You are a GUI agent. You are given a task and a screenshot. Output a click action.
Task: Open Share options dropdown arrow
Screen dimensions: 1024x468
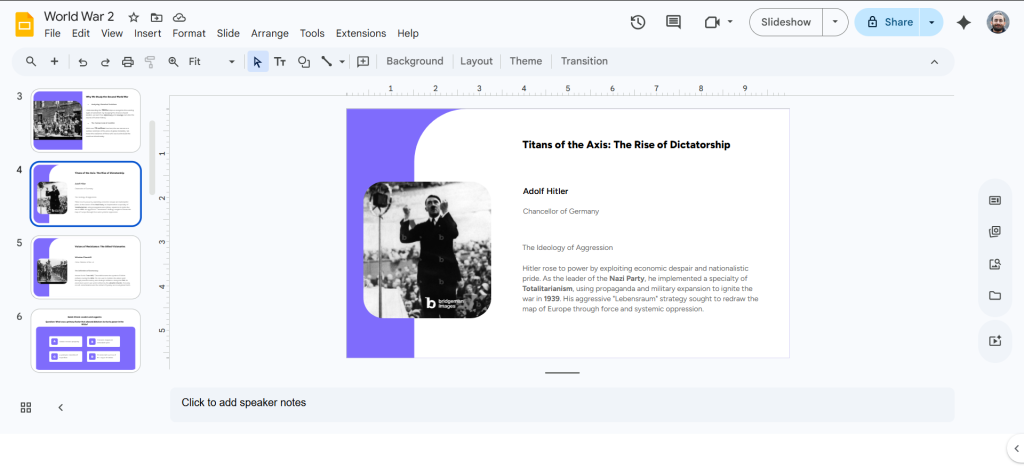click(931, 22)
